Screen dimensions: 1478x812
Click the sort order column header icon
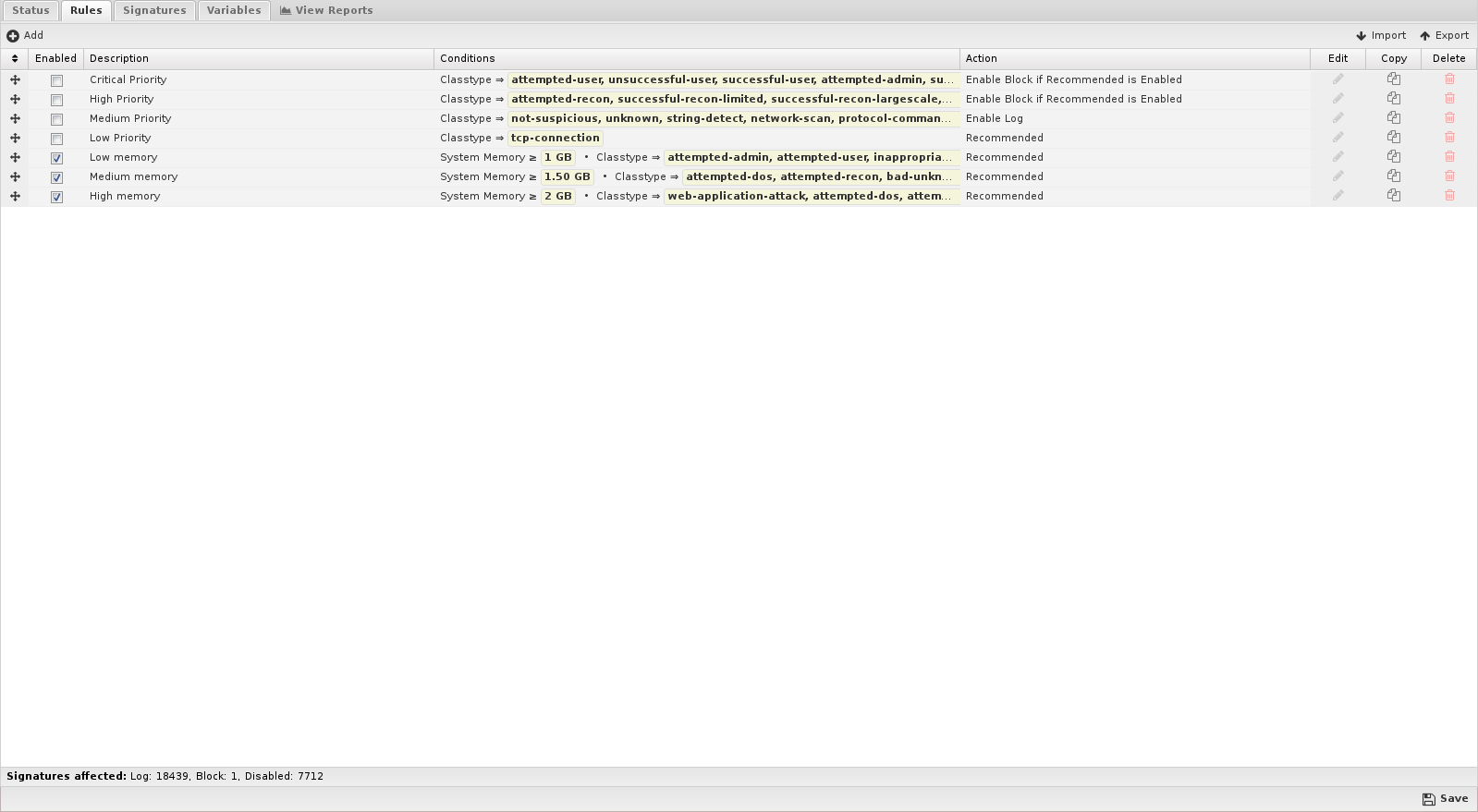click(15, 58)
